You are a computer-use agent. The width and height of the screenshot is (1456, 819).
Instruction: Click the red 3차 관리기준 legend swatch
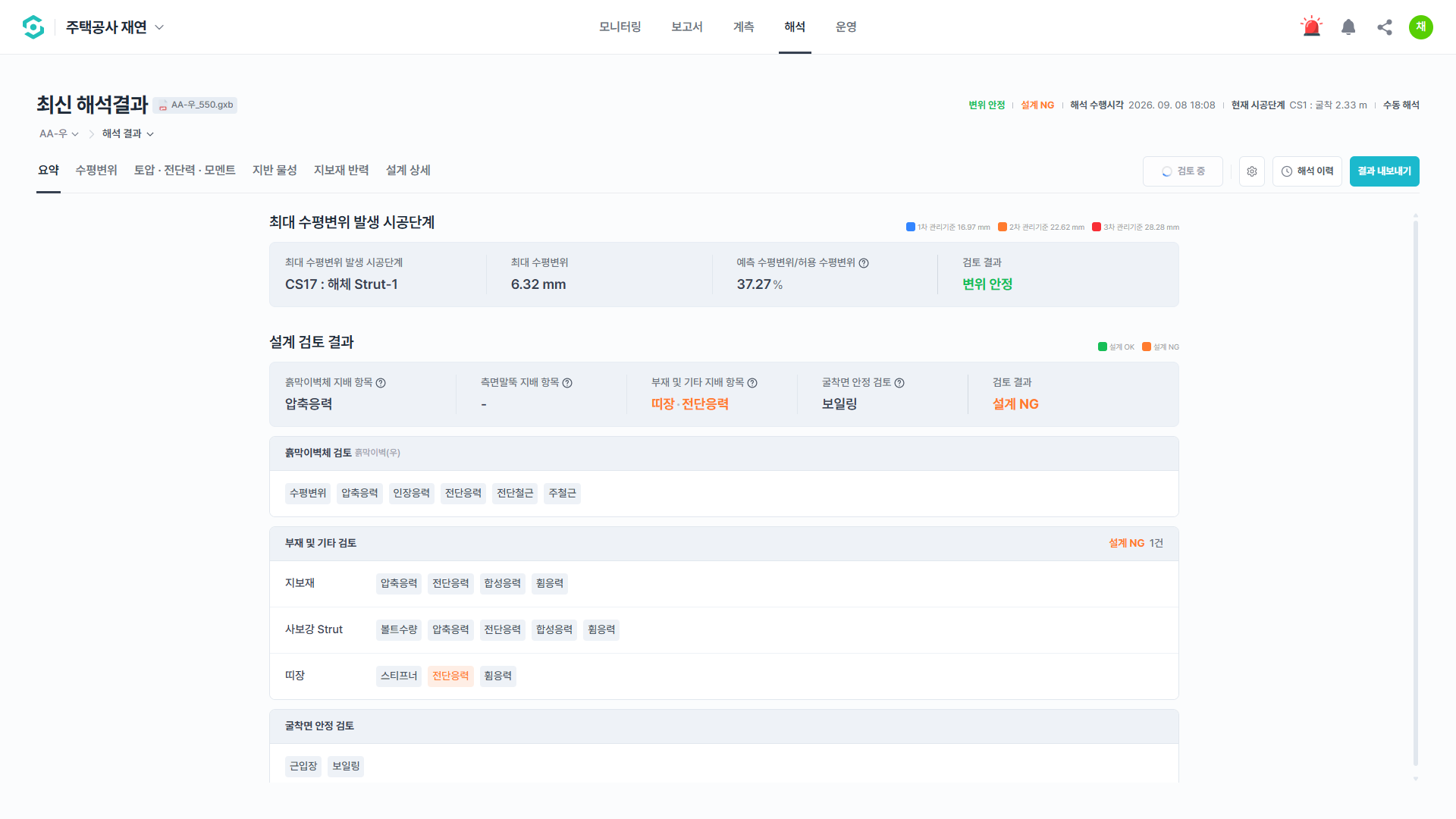[x=1097, y=227]
